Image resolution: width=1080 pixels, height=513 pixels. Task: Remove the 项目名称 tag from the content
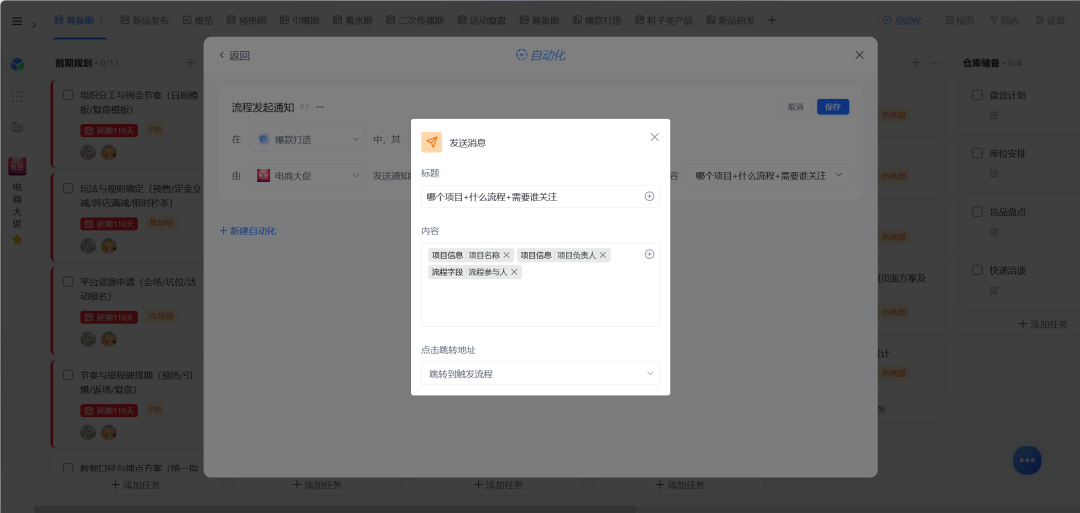(507, 255)
